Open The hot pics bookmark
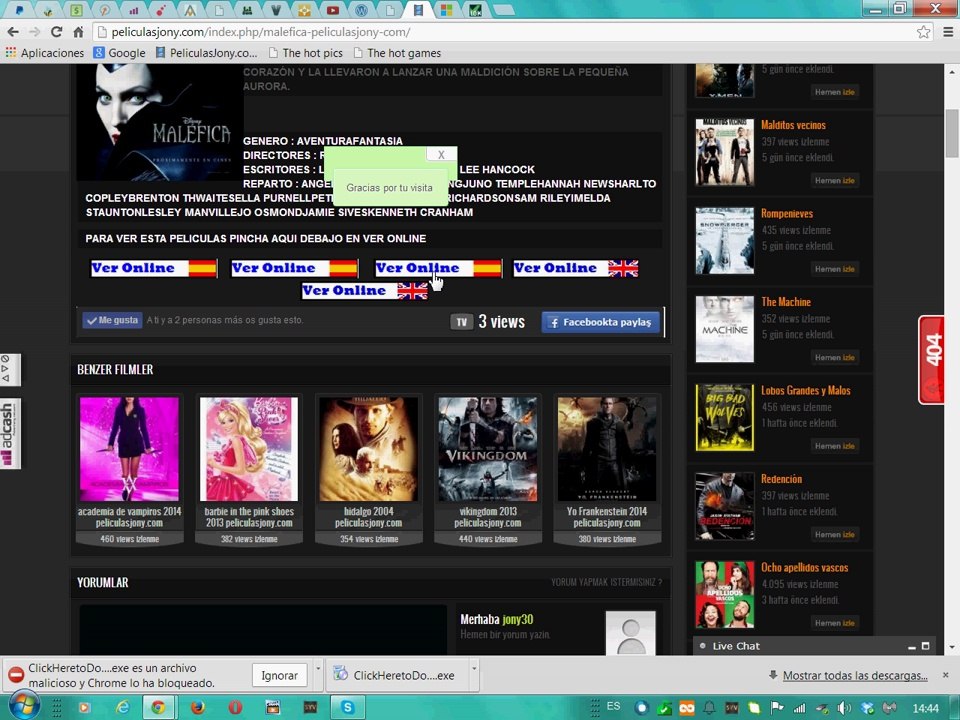Image resolution: width=960 pixels, height=720 pixels. [x=306, y=53]
